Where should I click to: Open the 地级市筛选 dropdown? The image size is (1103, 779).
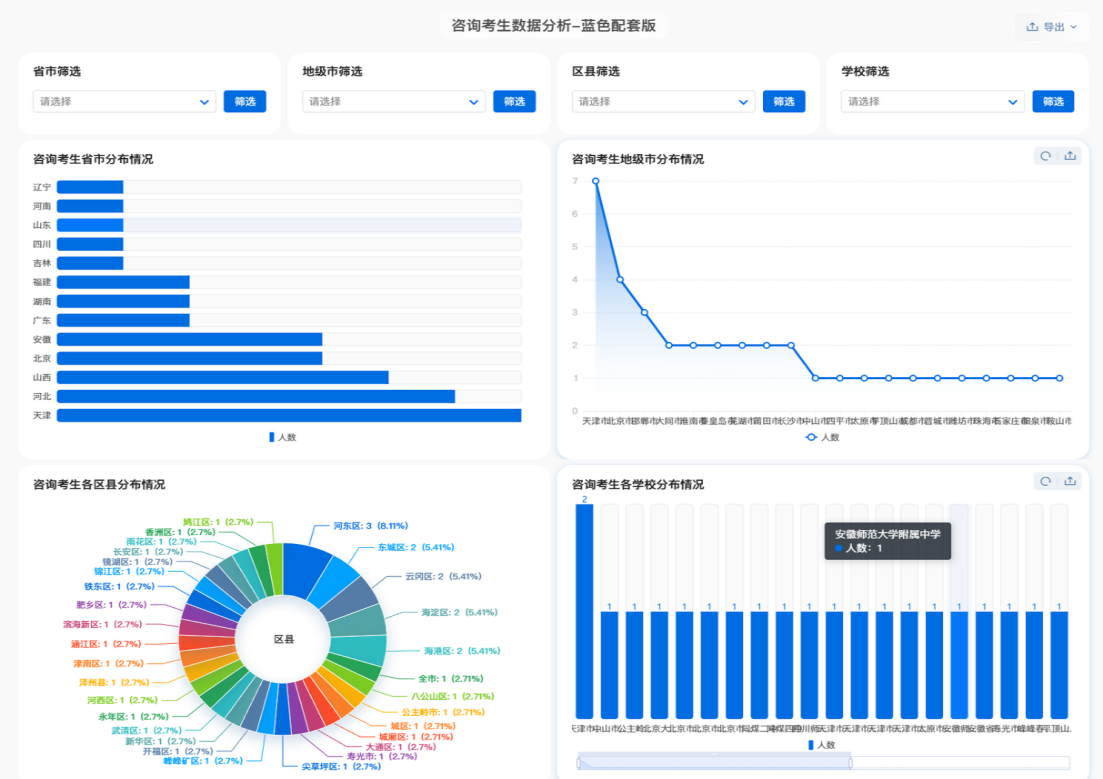(394, 102)
